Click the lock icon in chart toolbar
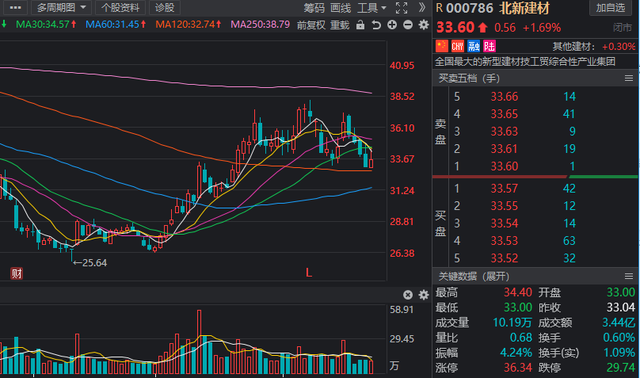Viewport: 640px width, 378px height. [360, 25]
